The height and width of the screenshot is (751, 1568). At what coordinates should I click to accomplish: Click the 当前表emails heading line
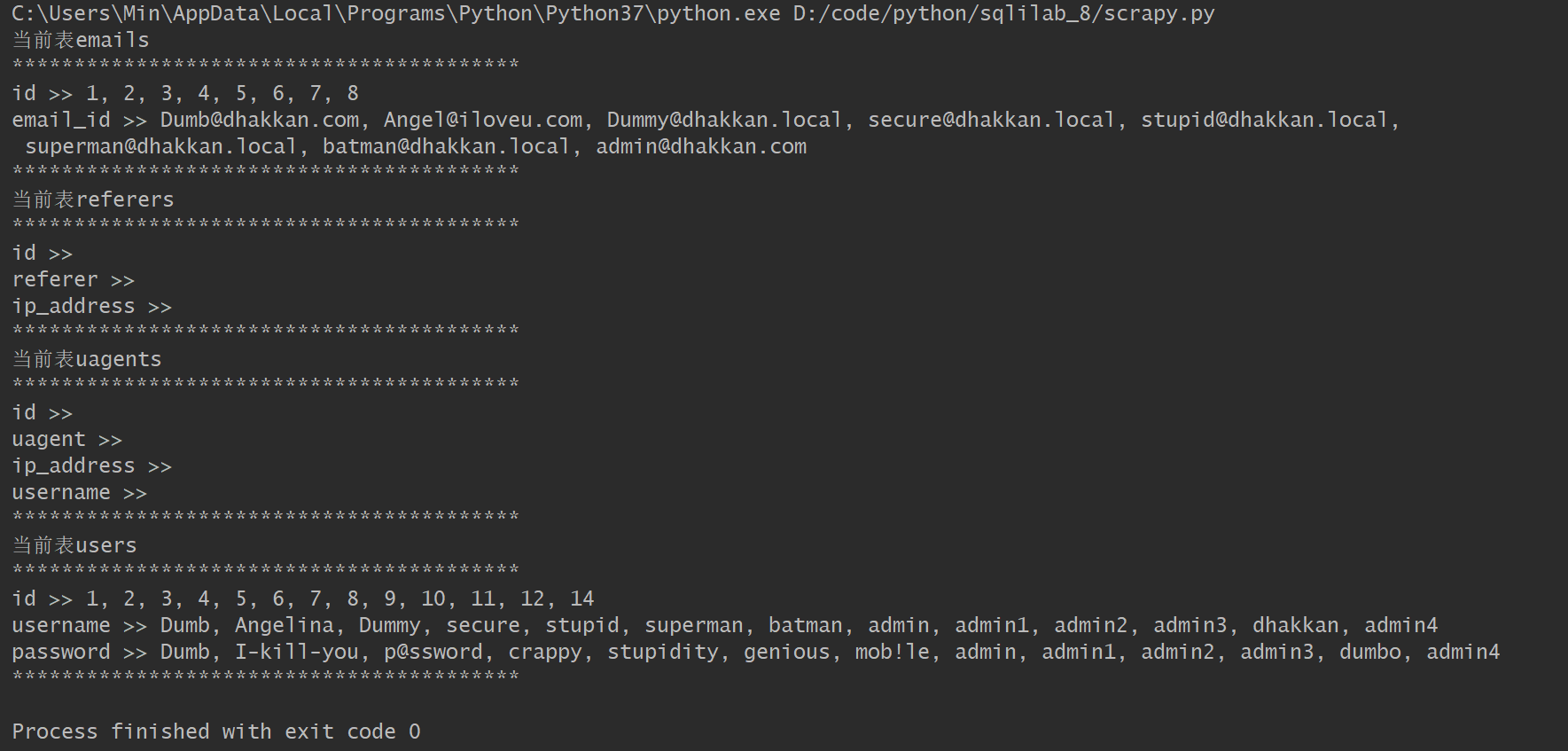[x=81, y=40]
